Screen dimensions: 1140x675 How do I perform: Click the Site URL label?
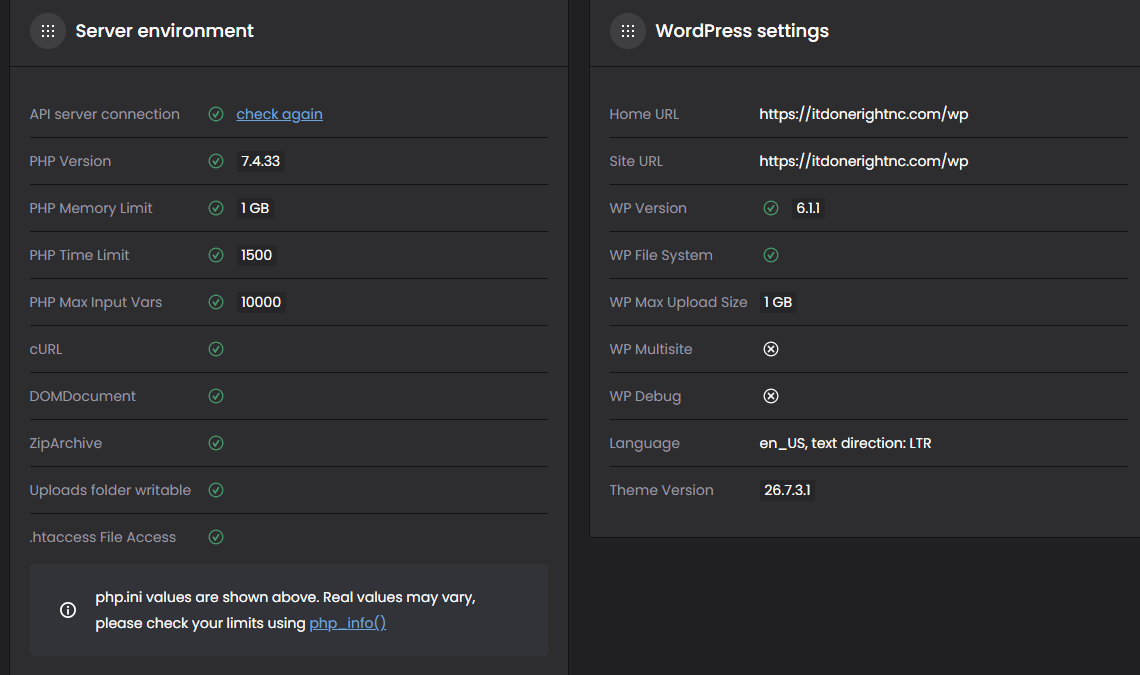[x=636, y=161]
